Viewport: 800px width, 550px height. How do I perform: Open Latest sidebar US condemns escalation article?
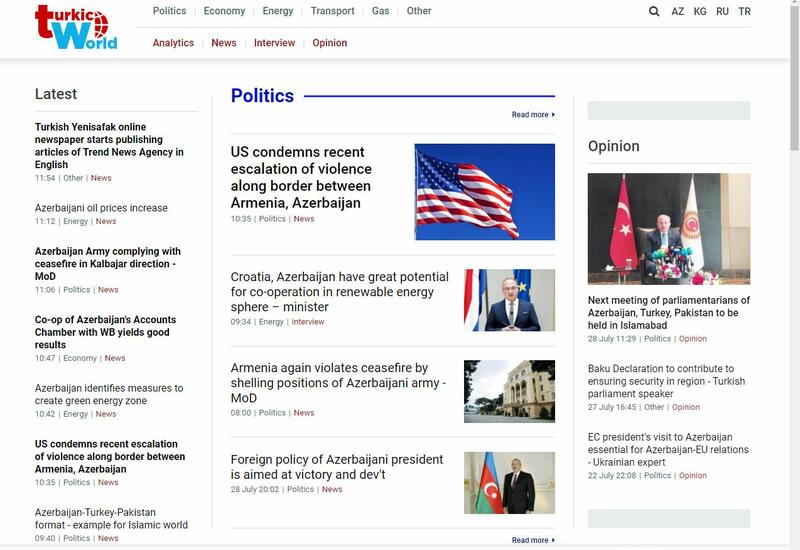(110, 456)
